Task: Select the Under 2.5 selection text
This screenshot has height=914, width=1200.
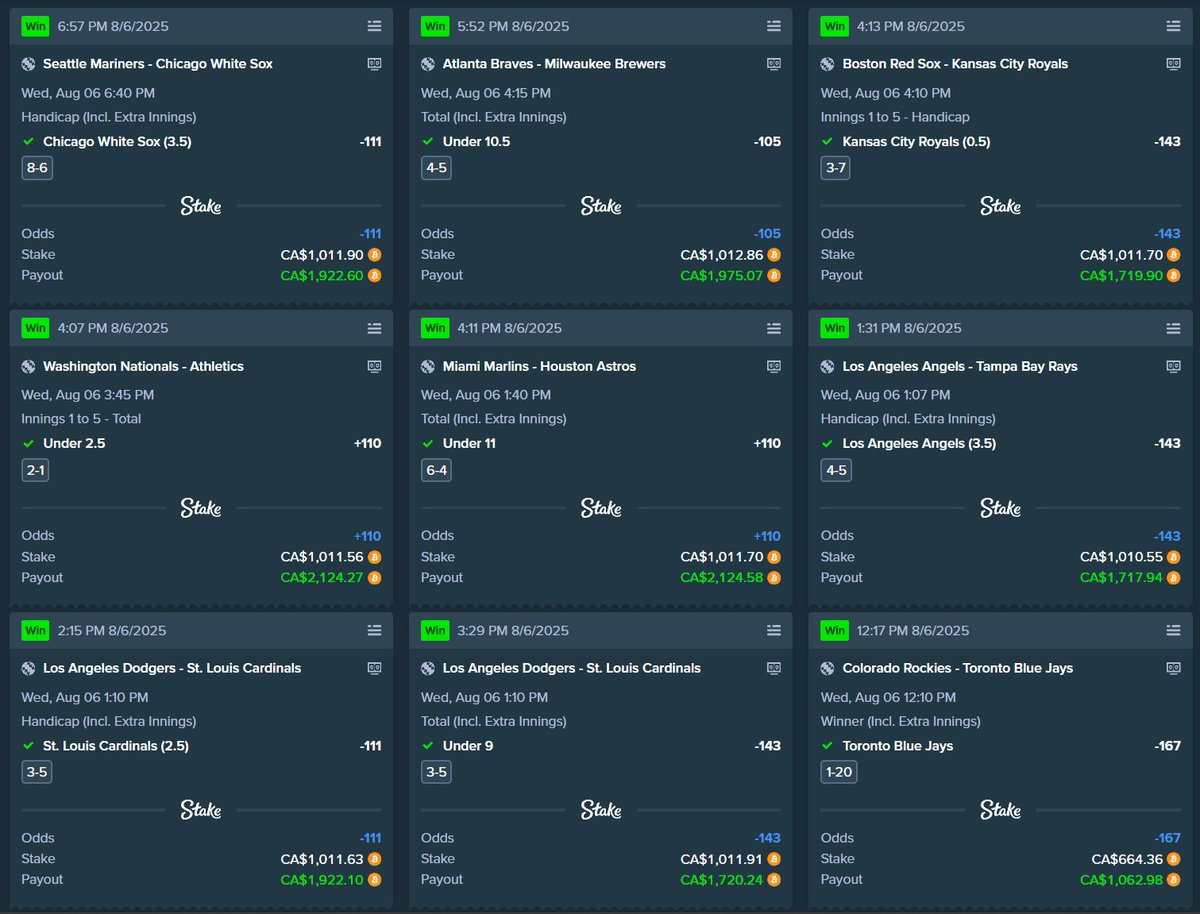Action: click(72, 444)
